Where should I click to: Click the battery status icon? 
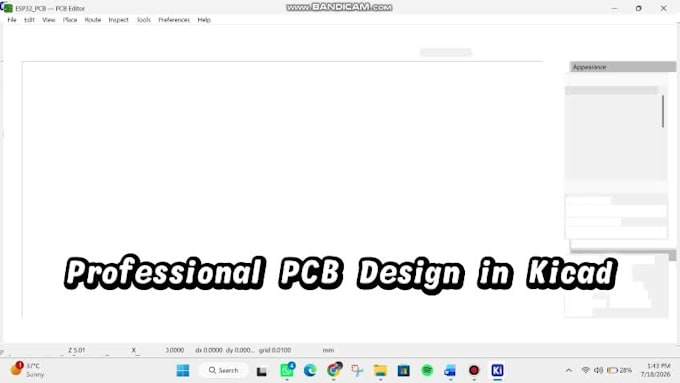tap(619, 370)
